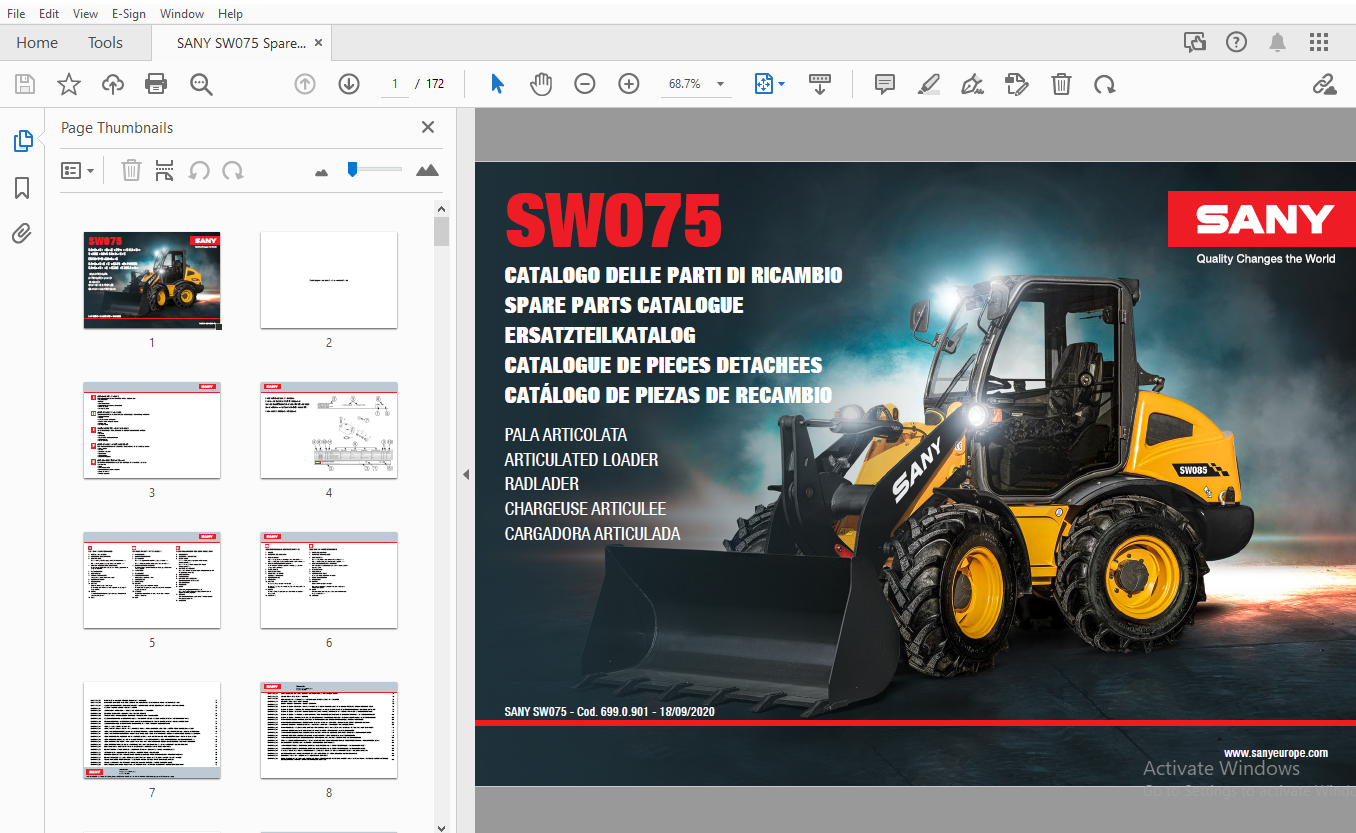Reduce thumbnail size small mountain icon
The height and width of the screenshot is (833, 1356).
click(x=321, y=172)
